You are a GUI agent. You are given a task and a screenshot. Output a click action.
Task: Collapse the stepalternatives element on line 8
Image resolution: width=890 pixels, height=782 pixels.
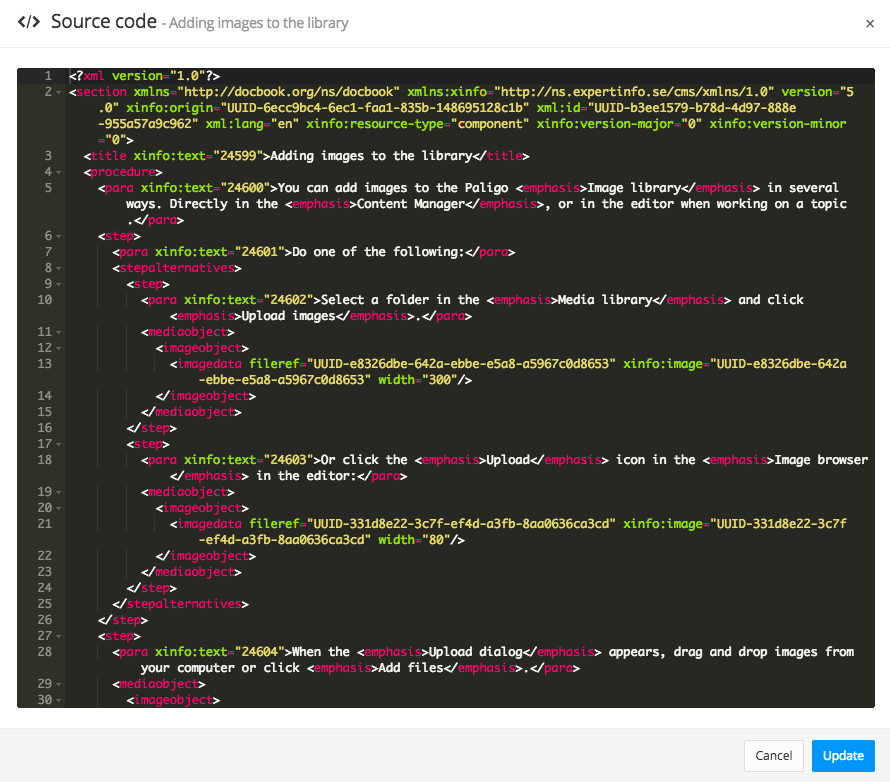coord(58,267)
